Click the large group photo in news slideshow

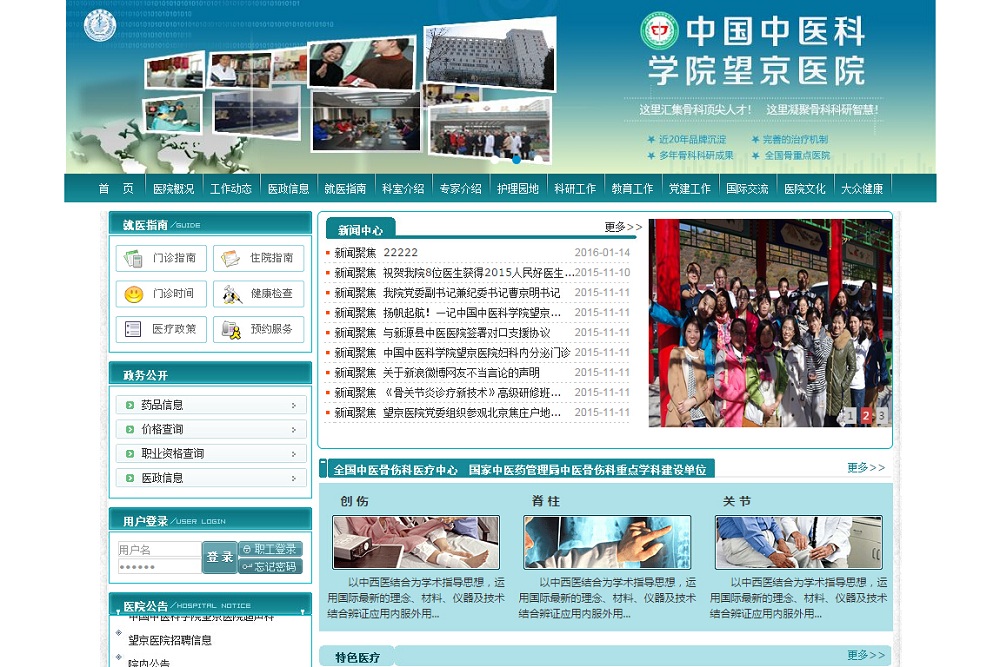tap(770, 323)
